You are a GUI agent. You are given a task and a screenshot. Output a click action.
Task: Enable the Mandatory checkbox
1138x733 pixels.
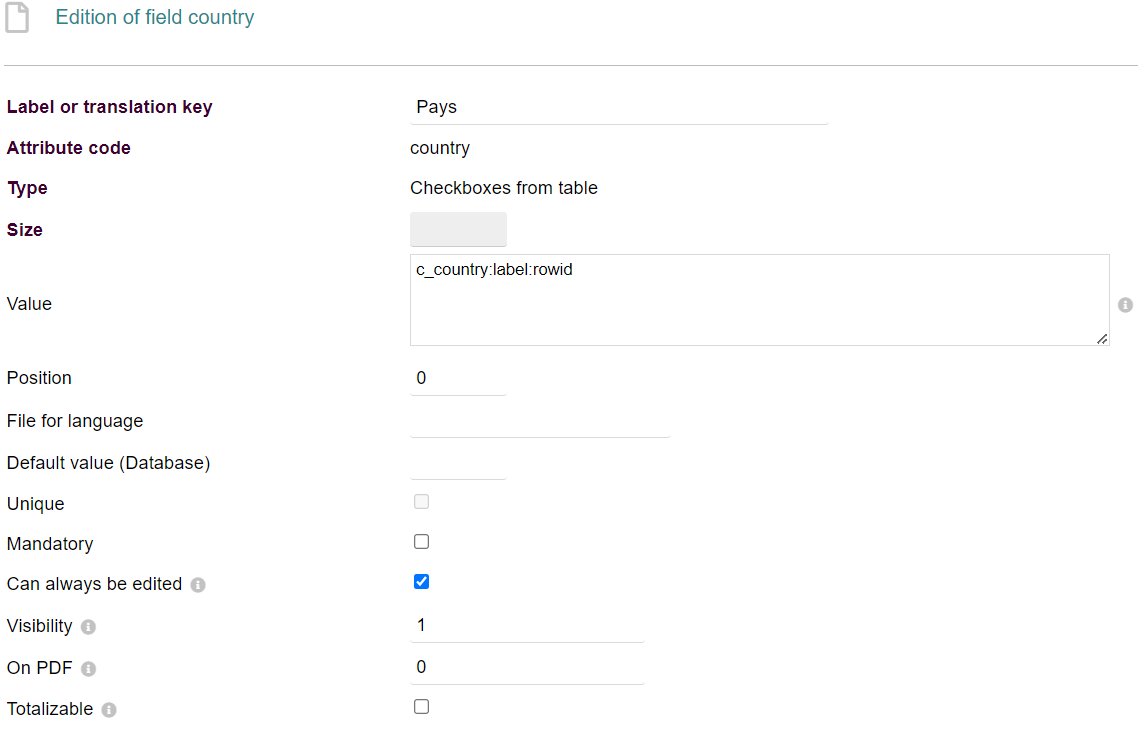(421, 542)
